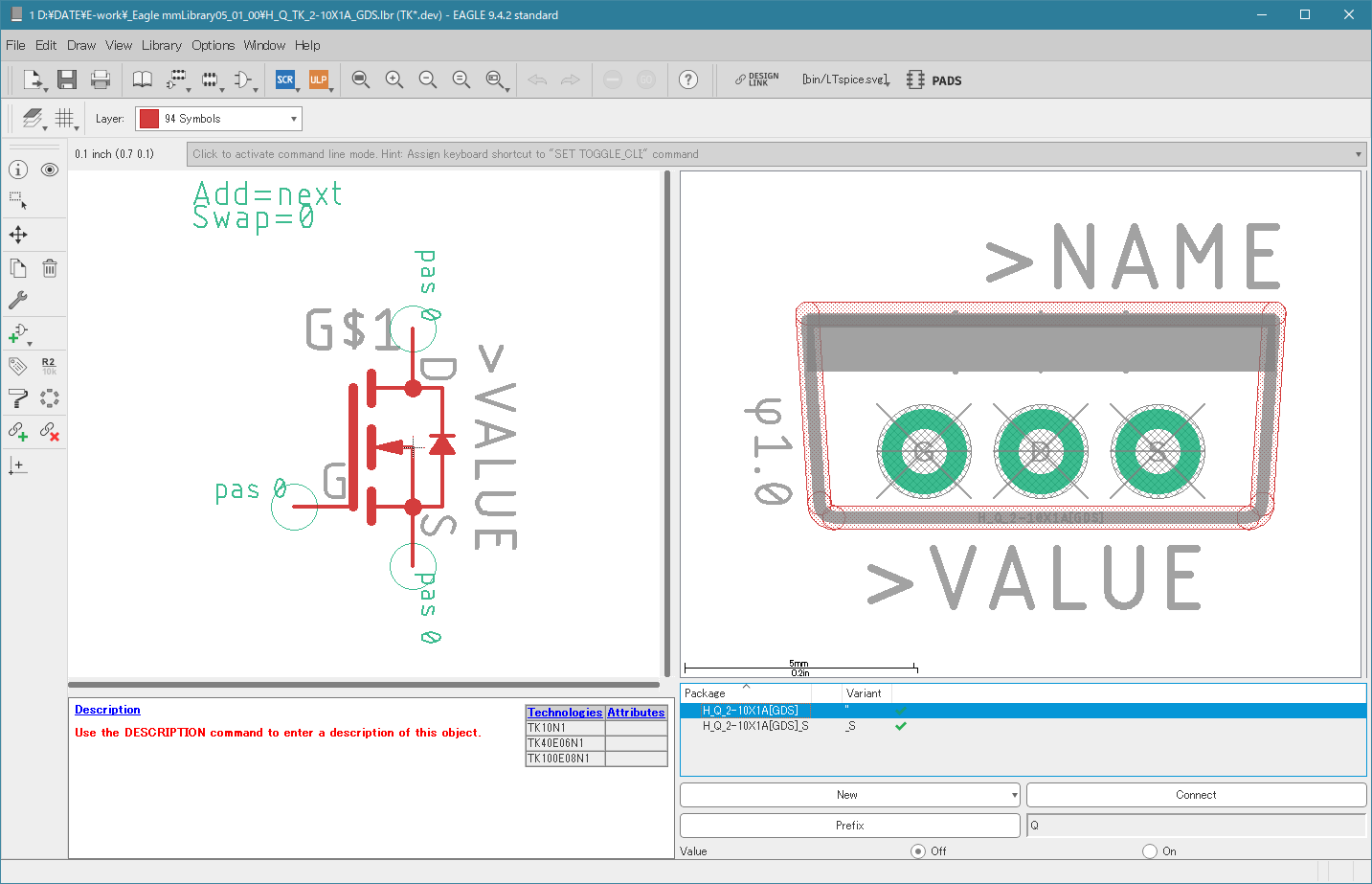Set Value radio button to On

coord(1150,850)
